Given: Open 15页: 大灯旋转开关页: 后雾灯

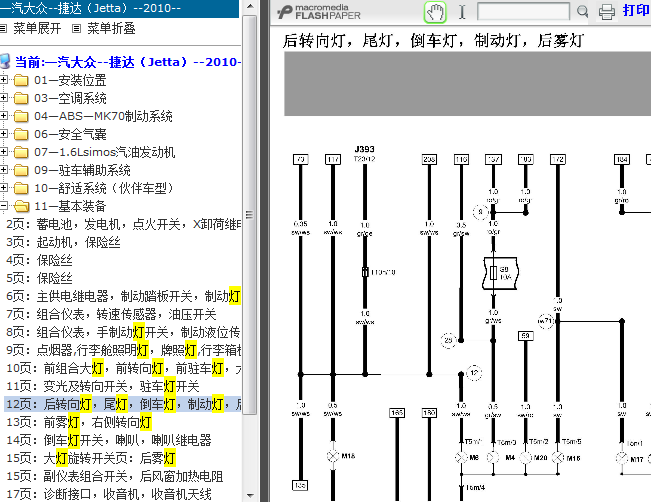Looking at the screenshot, I should [x=91, y=458].
